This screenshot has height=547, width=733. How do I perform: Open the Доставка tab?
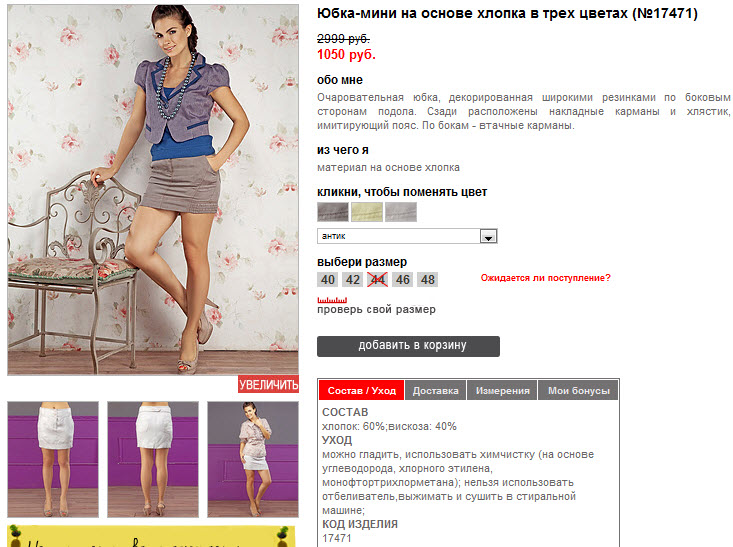pyautogui.click(x=436, y=390)
